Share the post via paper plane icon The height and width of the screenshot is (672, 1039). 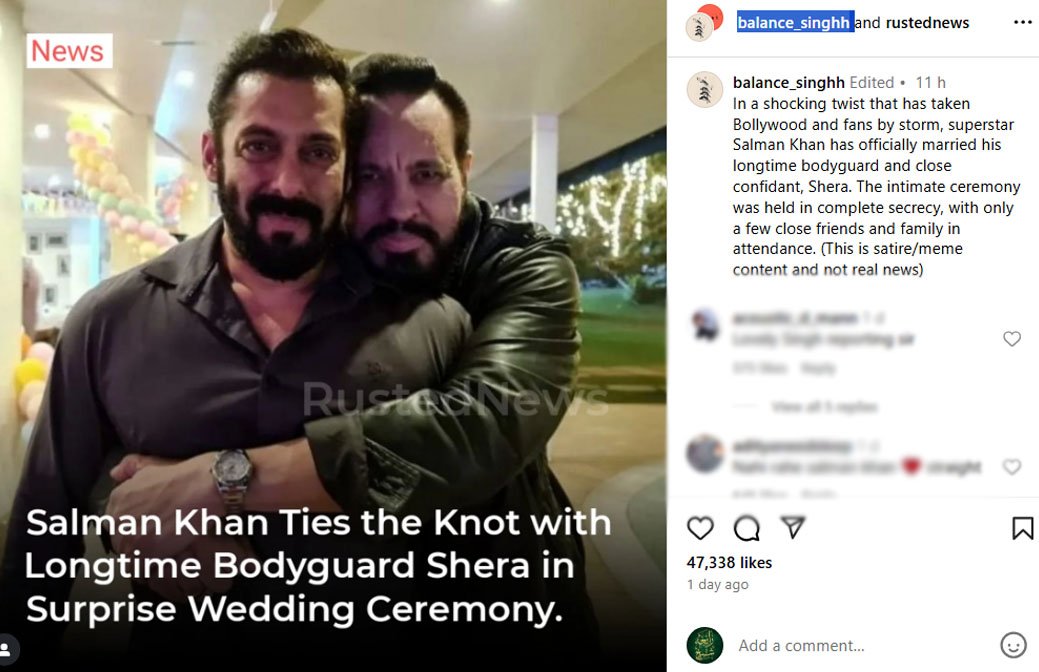(792, 527)
